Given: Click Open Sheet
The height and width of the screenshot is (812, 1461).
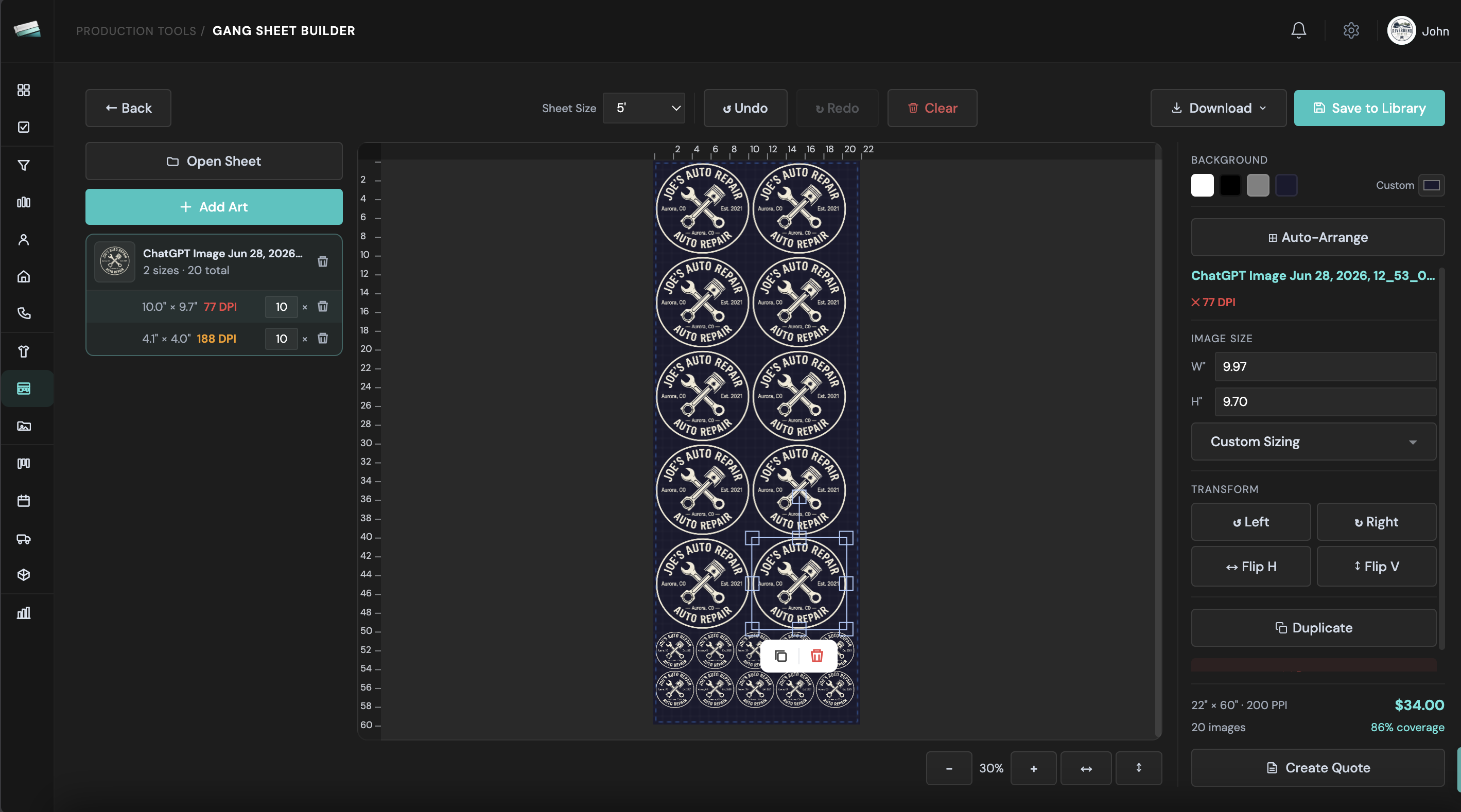Looking at the screenshot, I should pos(214,161).
